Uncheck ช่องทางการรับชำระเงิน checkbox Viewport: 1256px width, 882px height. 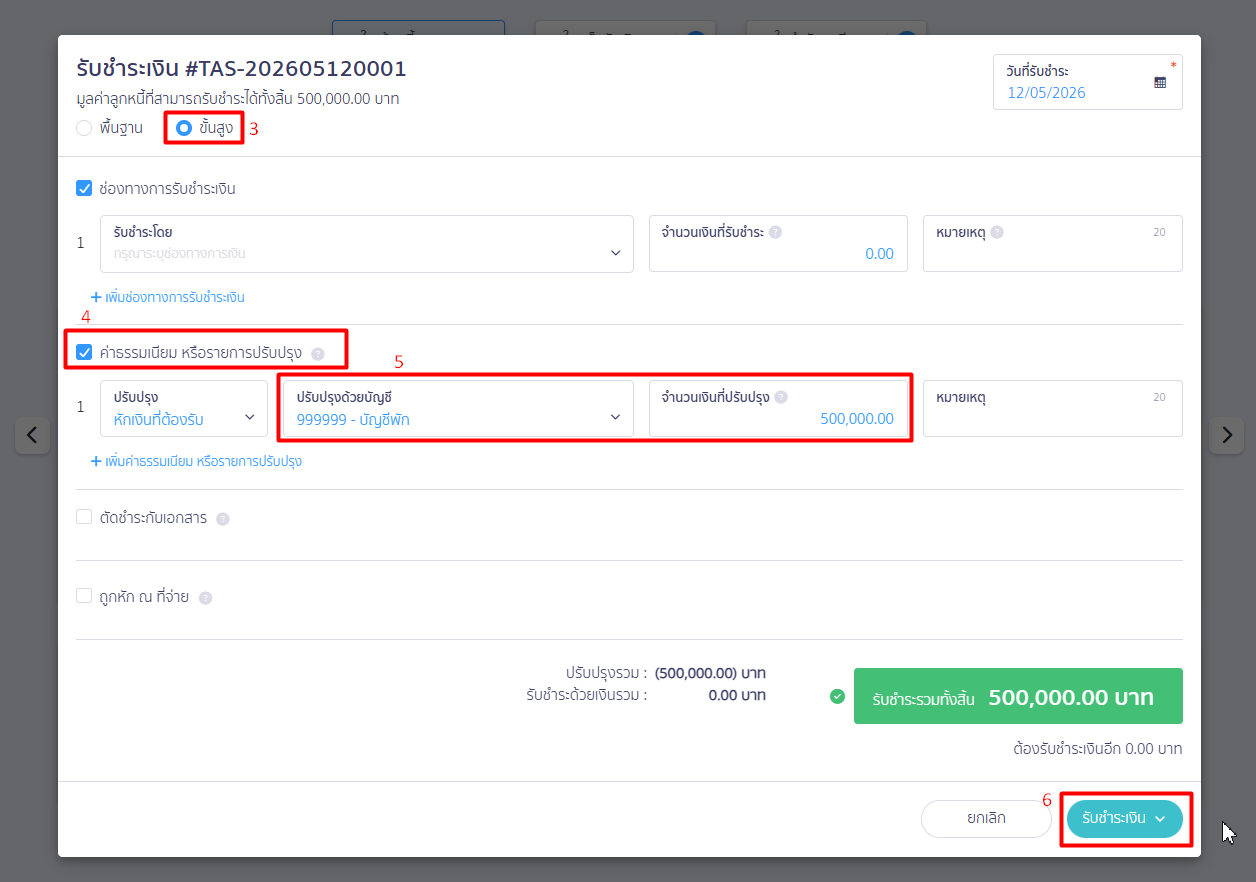[x=84, y=188]
